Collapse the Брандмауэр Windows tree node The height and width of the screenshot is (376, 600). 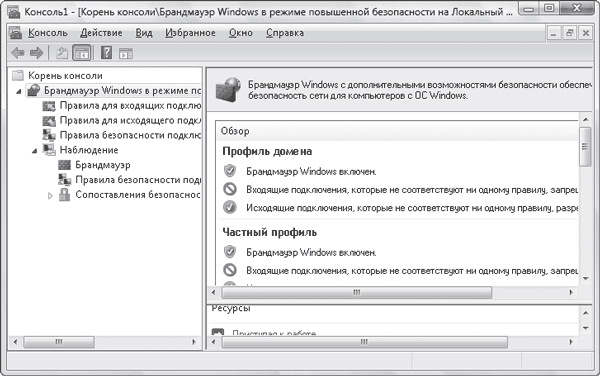(18, 91)
